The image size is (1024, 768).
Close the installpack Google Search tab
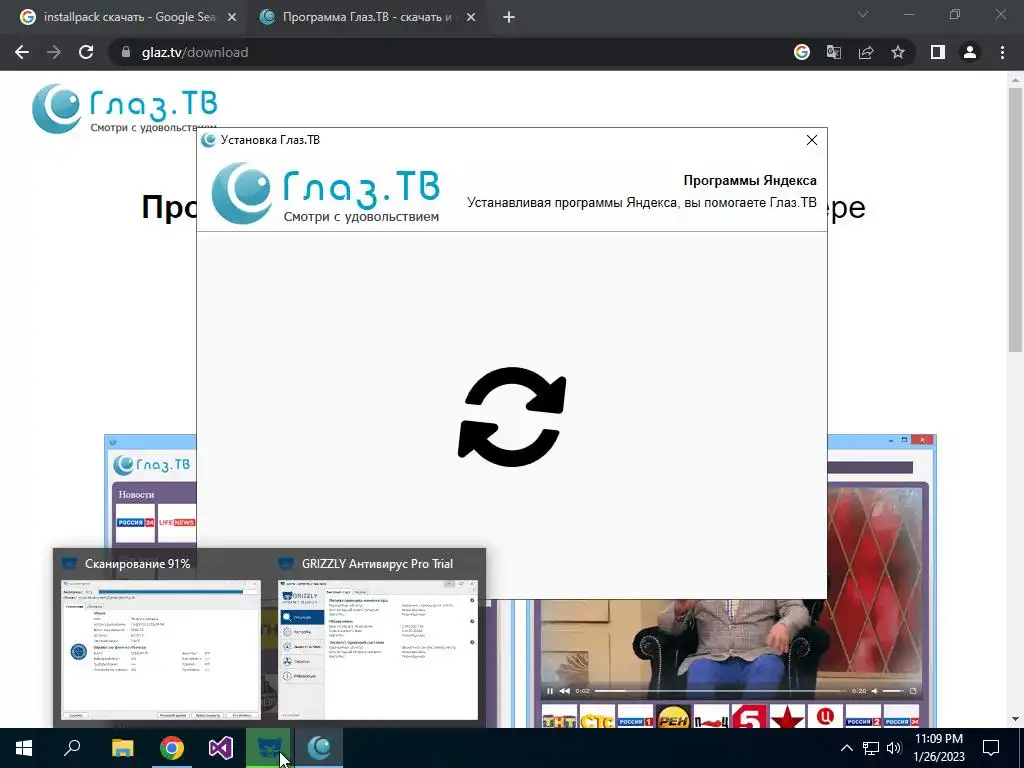pyautogui.click(x=232, y=18)
